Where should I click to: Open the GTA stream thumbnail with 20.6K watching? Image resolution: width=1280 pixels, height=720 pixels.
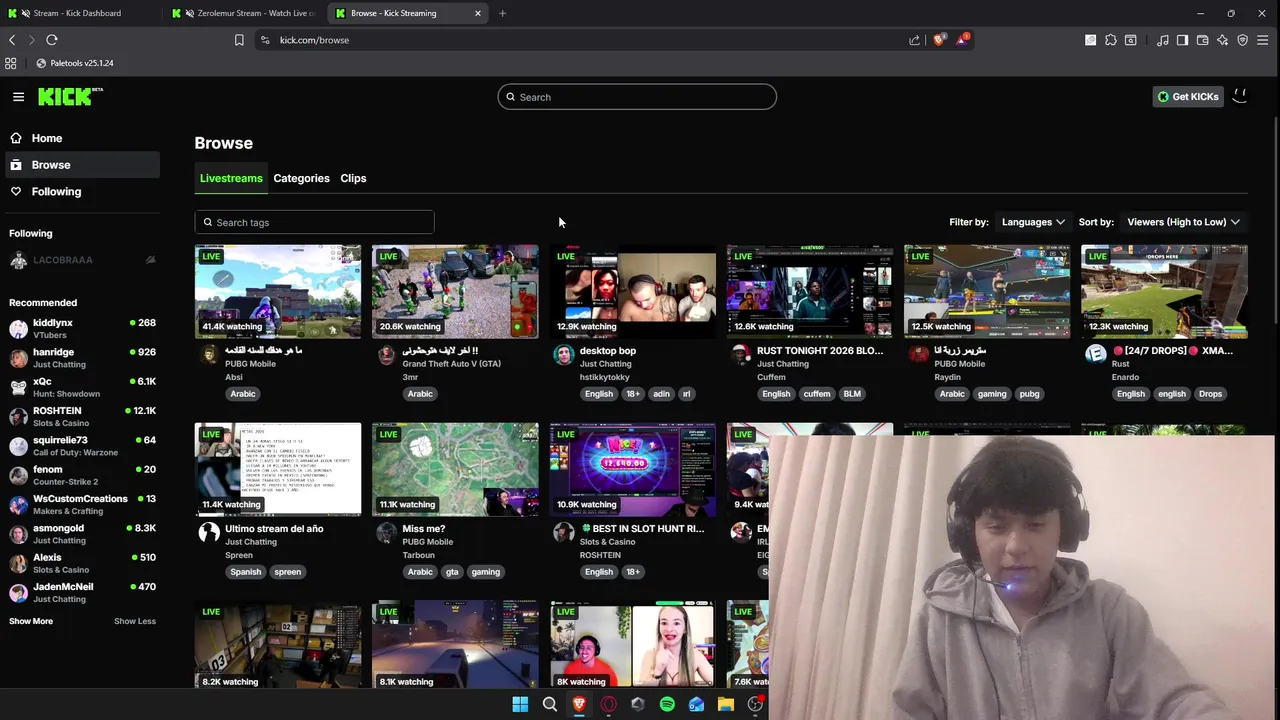[455, 291]
